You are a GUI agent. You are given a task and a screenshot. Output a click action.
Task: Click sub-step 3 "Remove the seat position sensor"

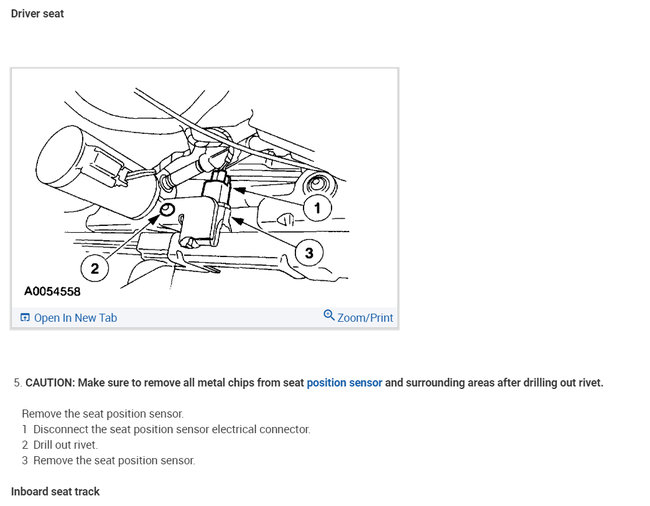pos(113,461)
